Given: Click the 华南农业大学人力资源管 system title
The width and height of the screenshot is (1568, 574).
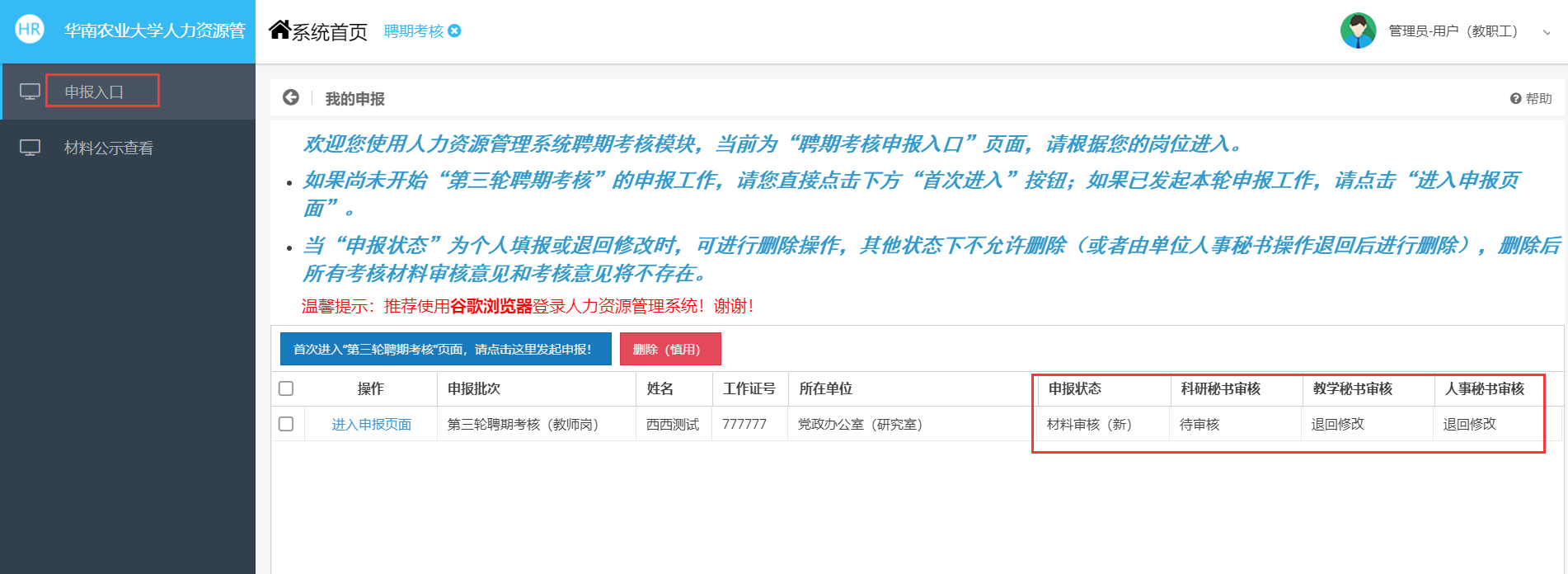Looking at the screenshot, I should tap(155, 31).
